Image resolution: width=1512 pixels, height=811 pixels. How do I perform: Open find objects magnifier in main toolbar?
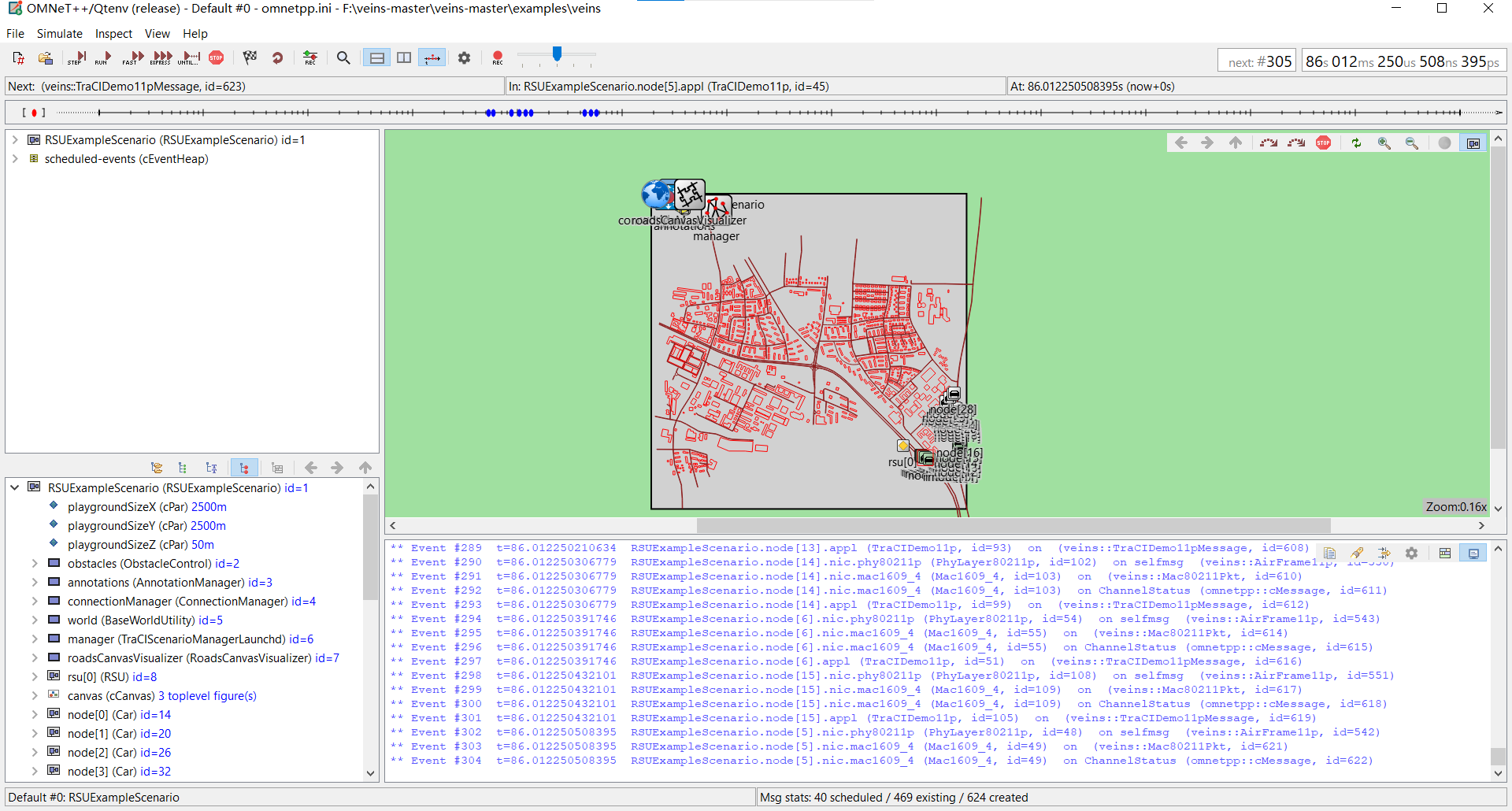coord(343,57)
